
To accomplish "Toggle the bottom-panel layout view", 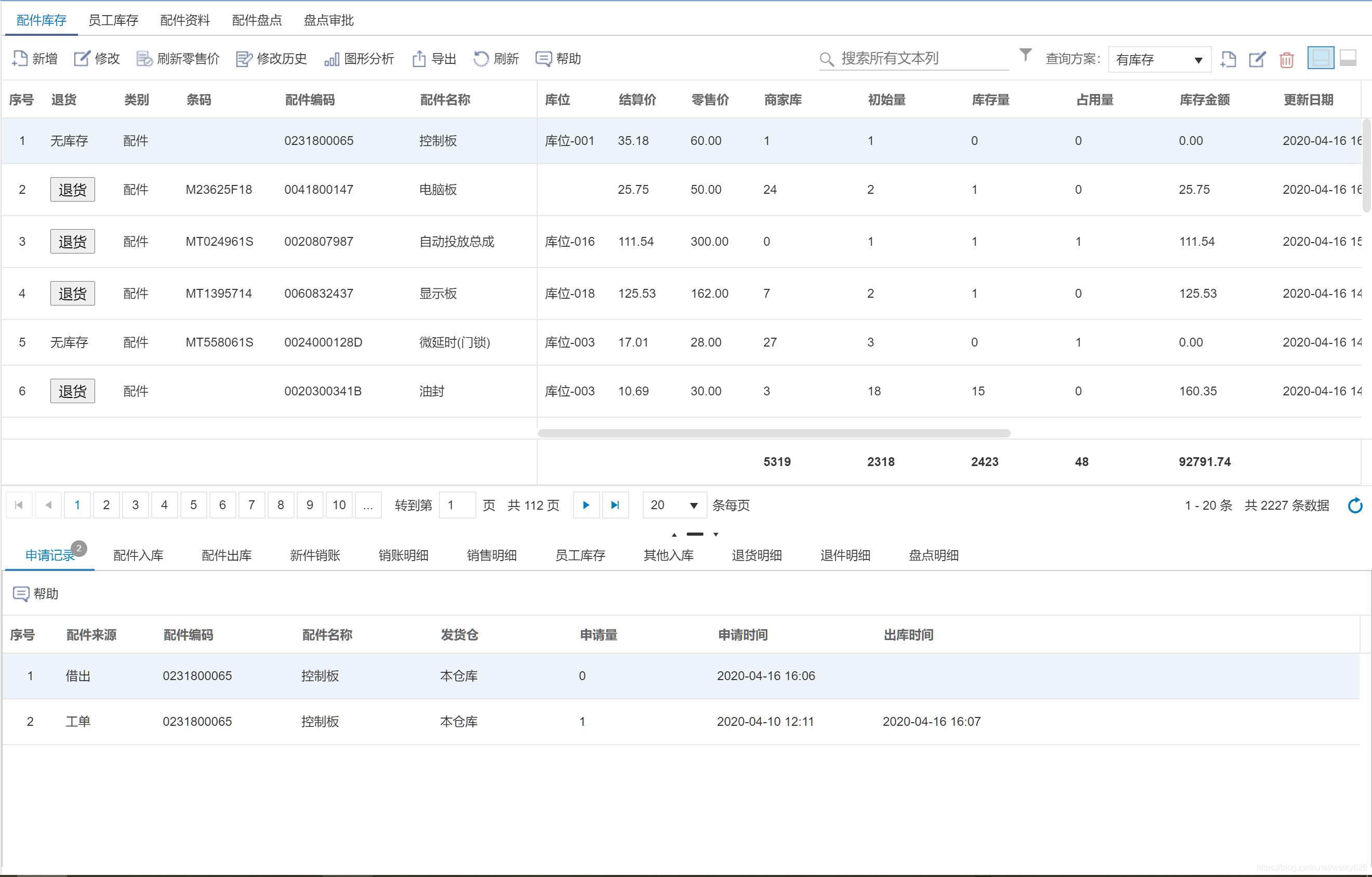I will click(x=1348, y=58).
